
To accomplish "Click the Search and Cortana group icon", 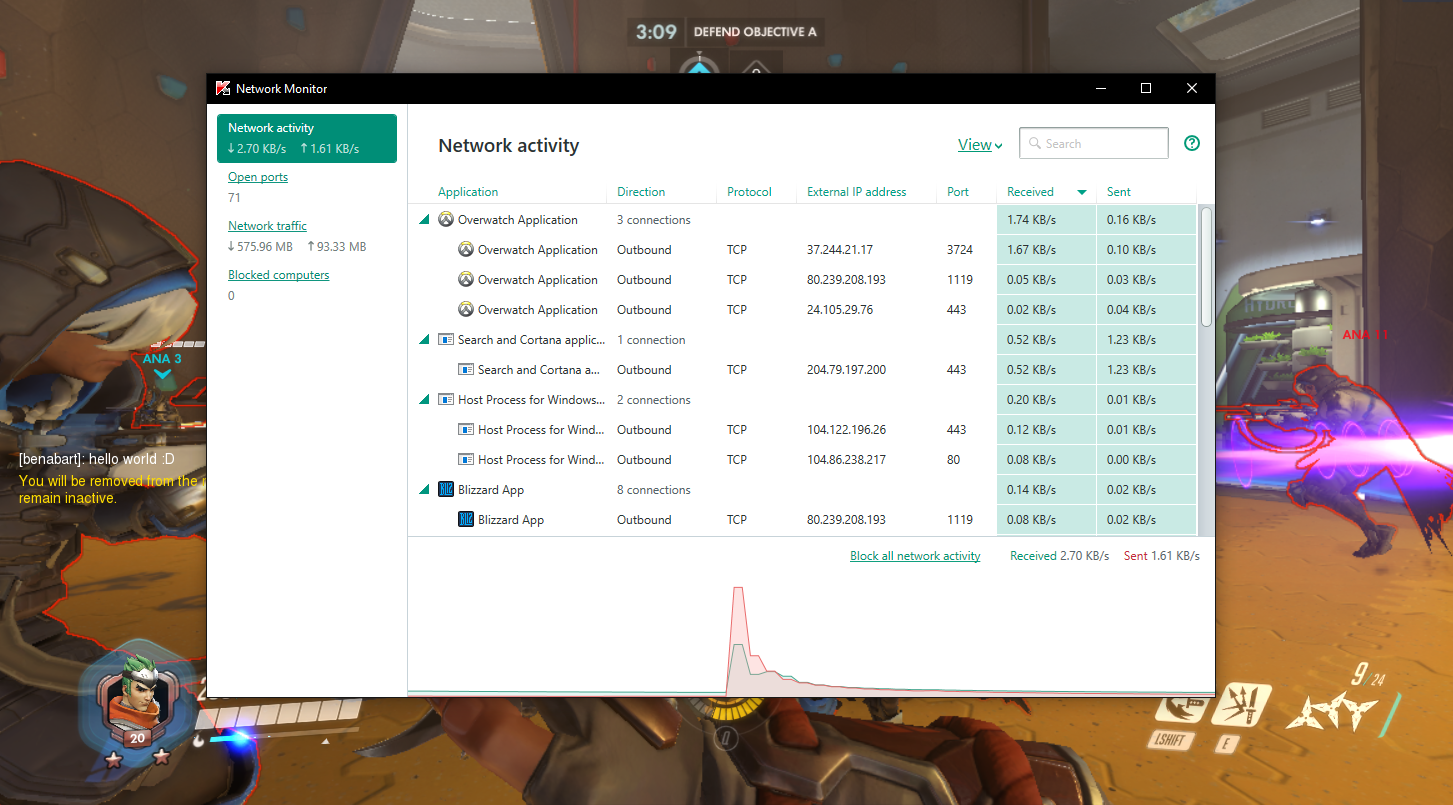I will pos(446,340).
